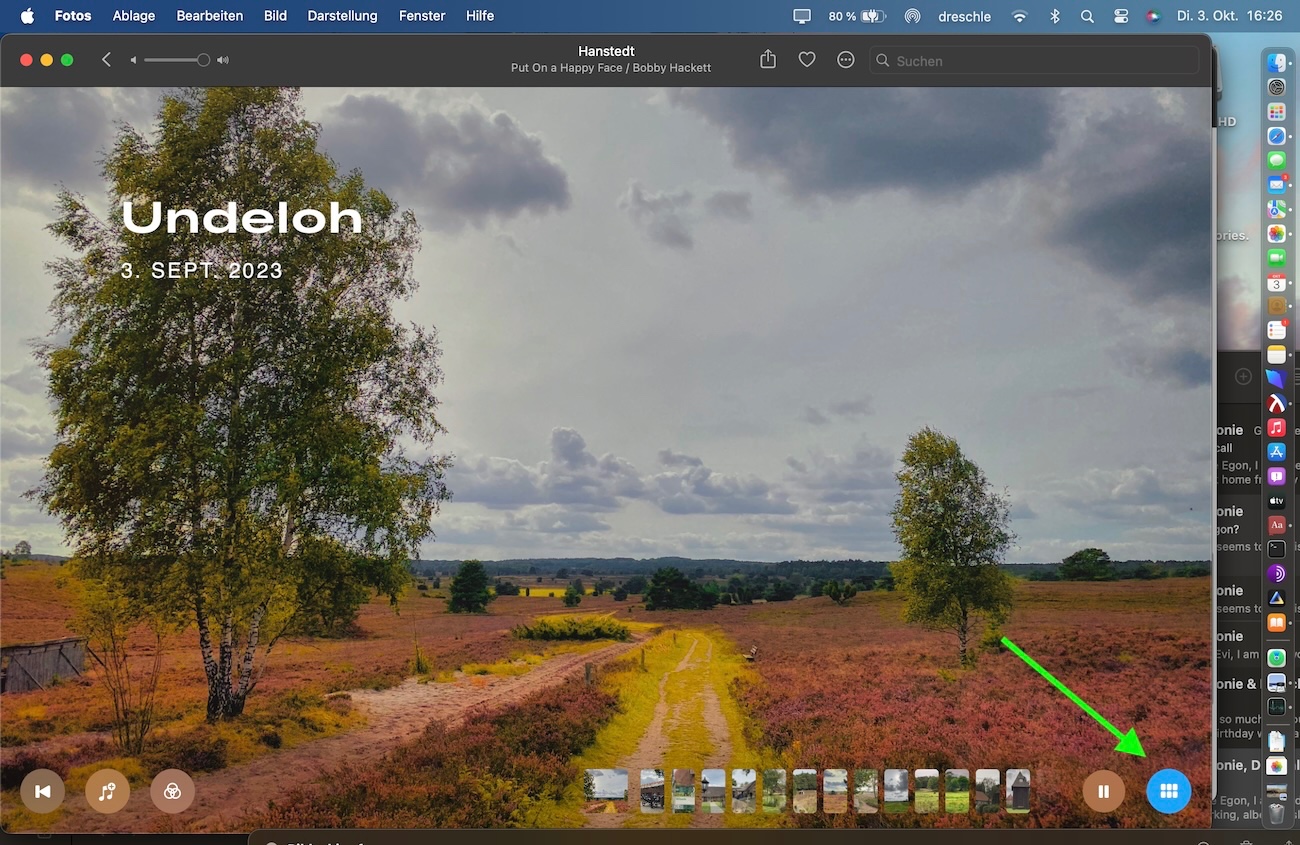Open the Bild menu

[x=275, y=16]
